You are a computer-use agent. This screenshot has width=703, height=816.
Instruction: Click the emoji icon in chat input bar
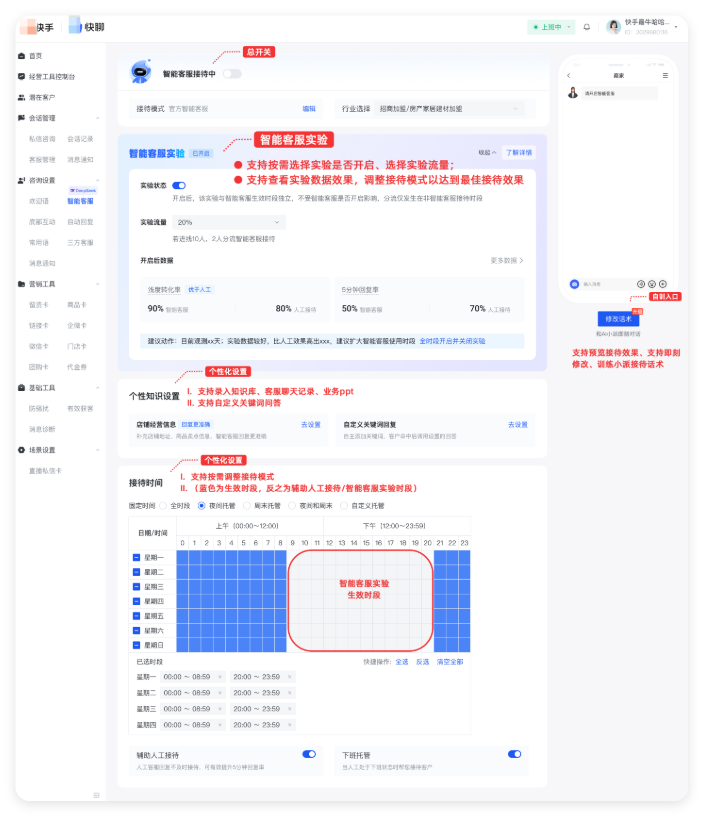652,284
